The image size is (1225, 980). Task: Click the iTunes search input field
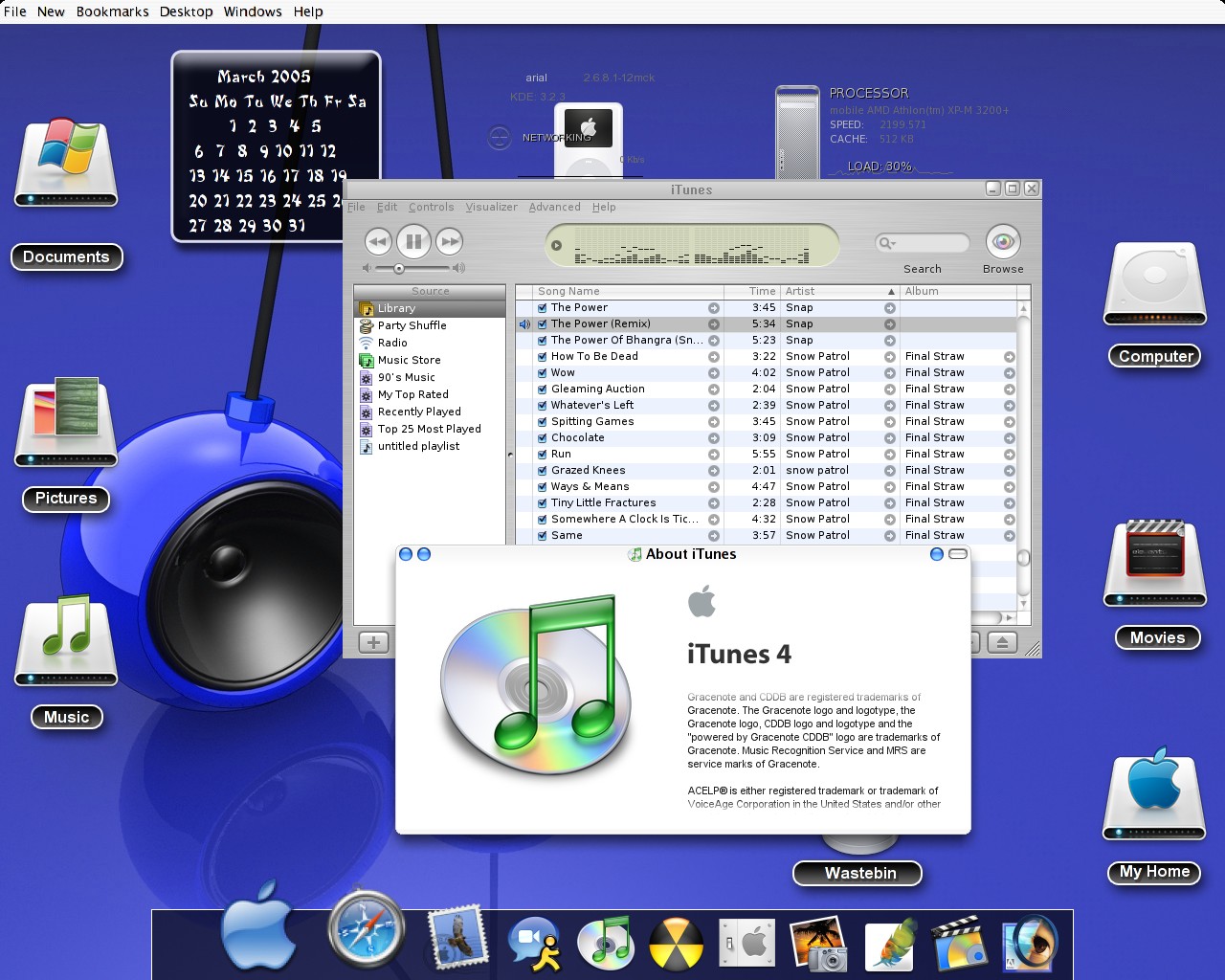(922, 243)
